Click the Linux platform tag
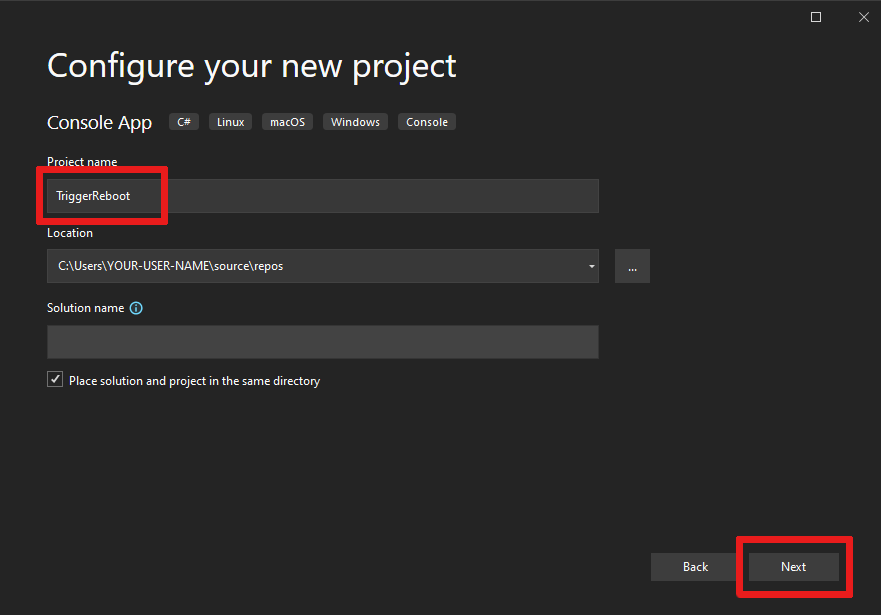Screen dimensions: 881x615 click(230, 121)
